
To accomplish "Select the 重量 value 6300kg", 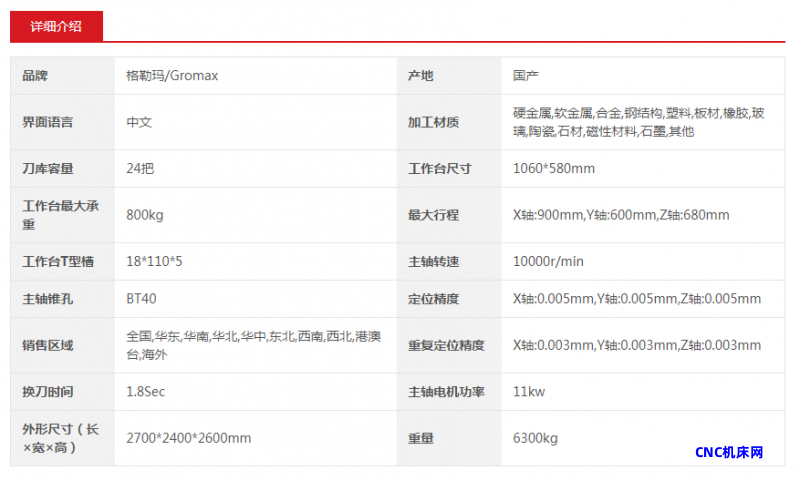I will [534, 438].
